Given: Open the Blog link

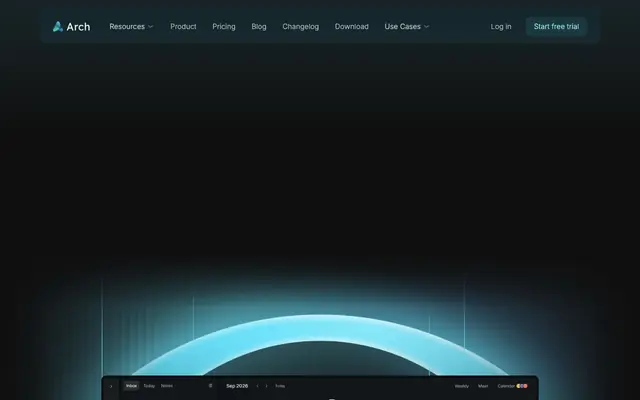Looking at the screenshot, I should tap(259, 27).
